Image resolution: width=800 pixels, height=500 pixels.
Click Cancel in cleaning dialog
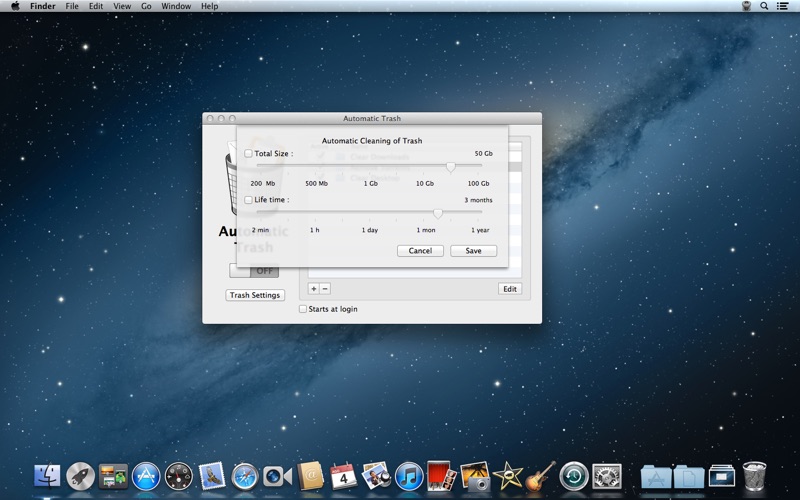click(420, 251)
